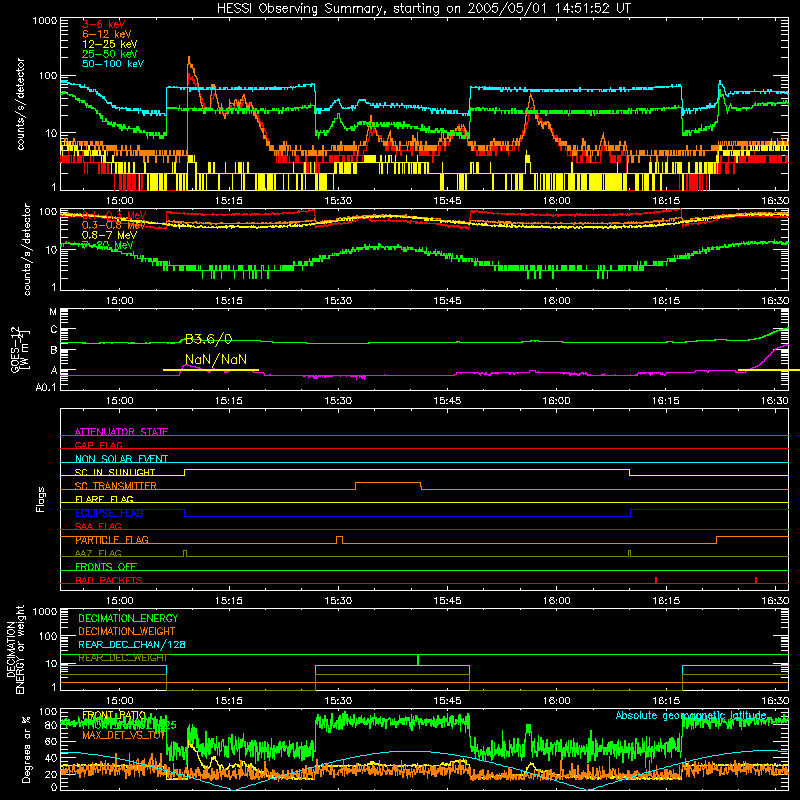This screenshot has height=800, width=800.
Task: Click the FRONT_RATIO legend label
Action: [x=114, y=715]
